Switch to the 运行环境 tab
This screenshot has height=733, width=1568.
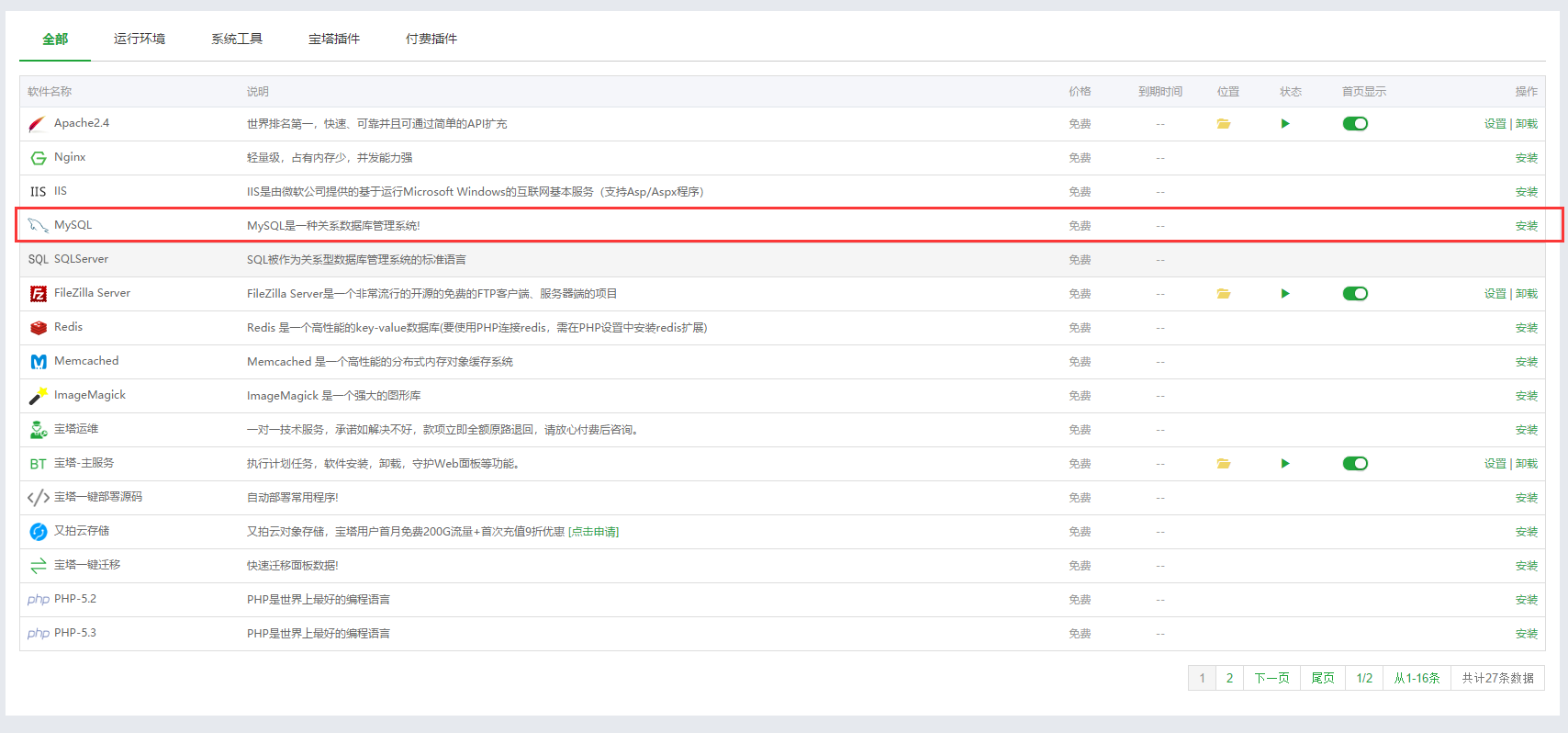tap(140, 39)
